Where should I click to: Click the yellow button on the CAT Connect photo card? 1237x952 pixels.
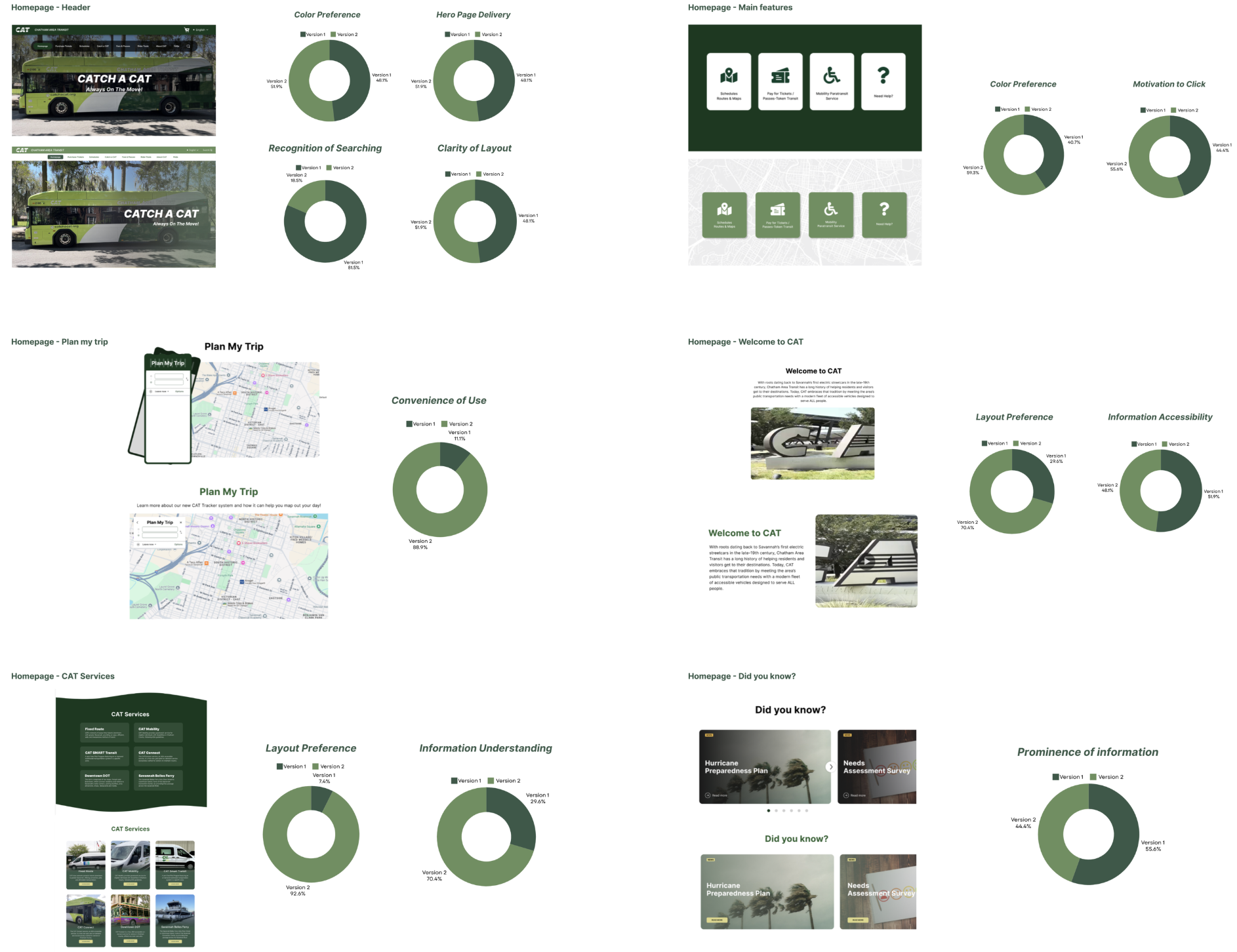coord(86,942)
